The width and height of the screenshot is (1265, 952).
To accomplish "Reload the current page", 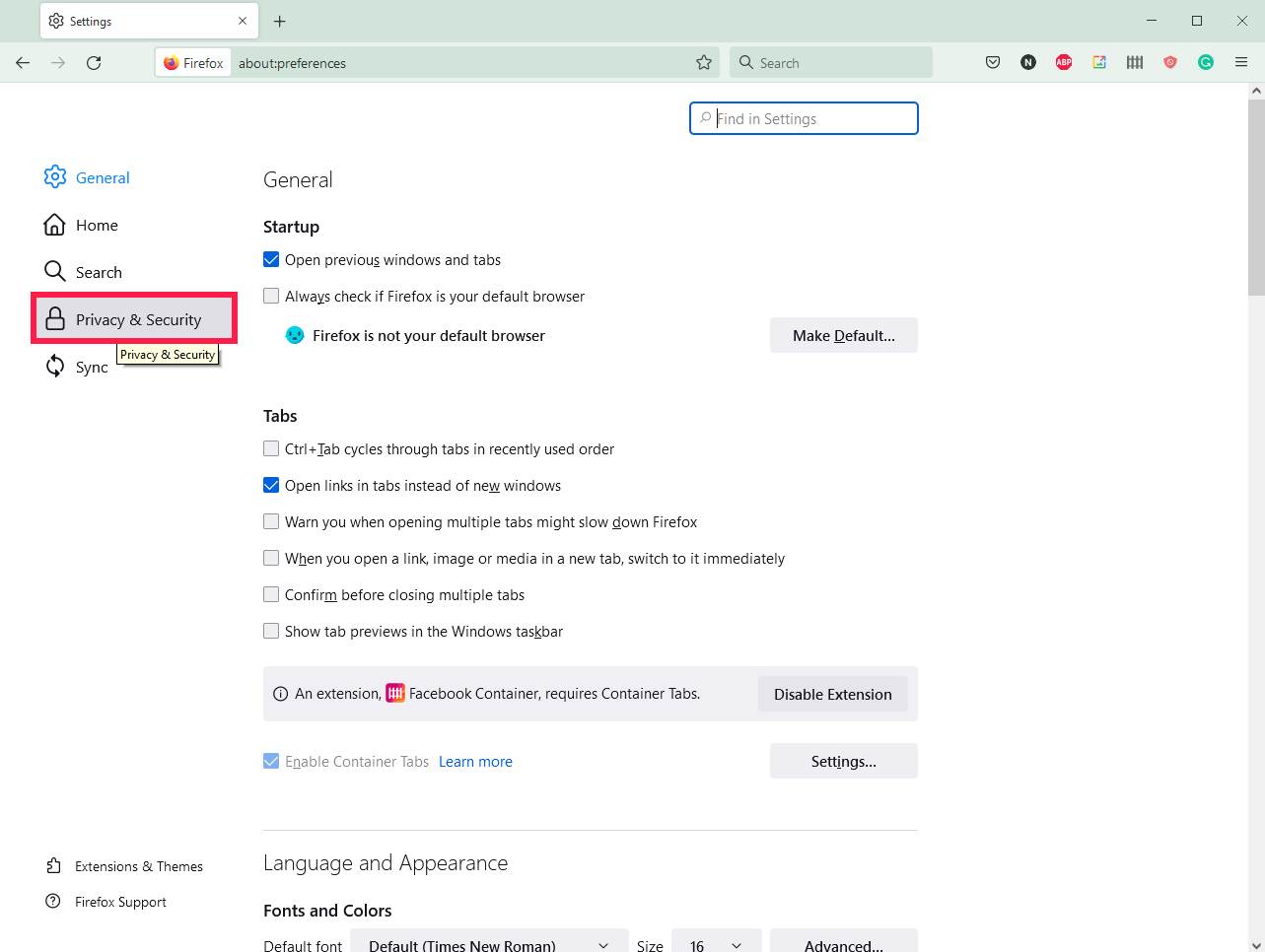I will [94, 62].
